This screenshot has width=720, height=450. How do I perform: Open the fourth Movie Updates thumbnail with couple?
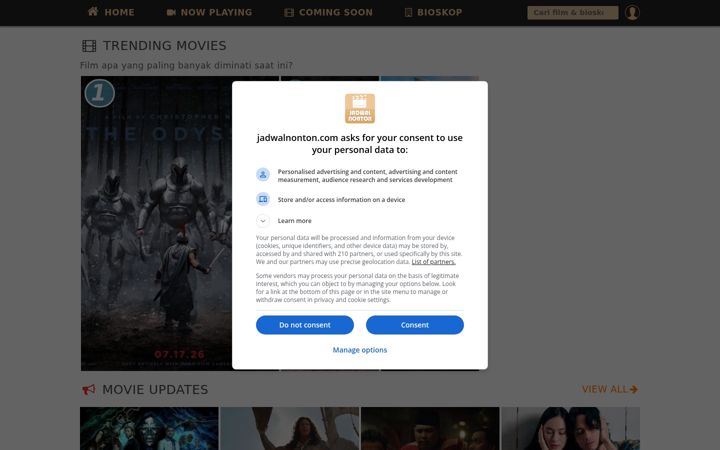click(x=571, y=428)
